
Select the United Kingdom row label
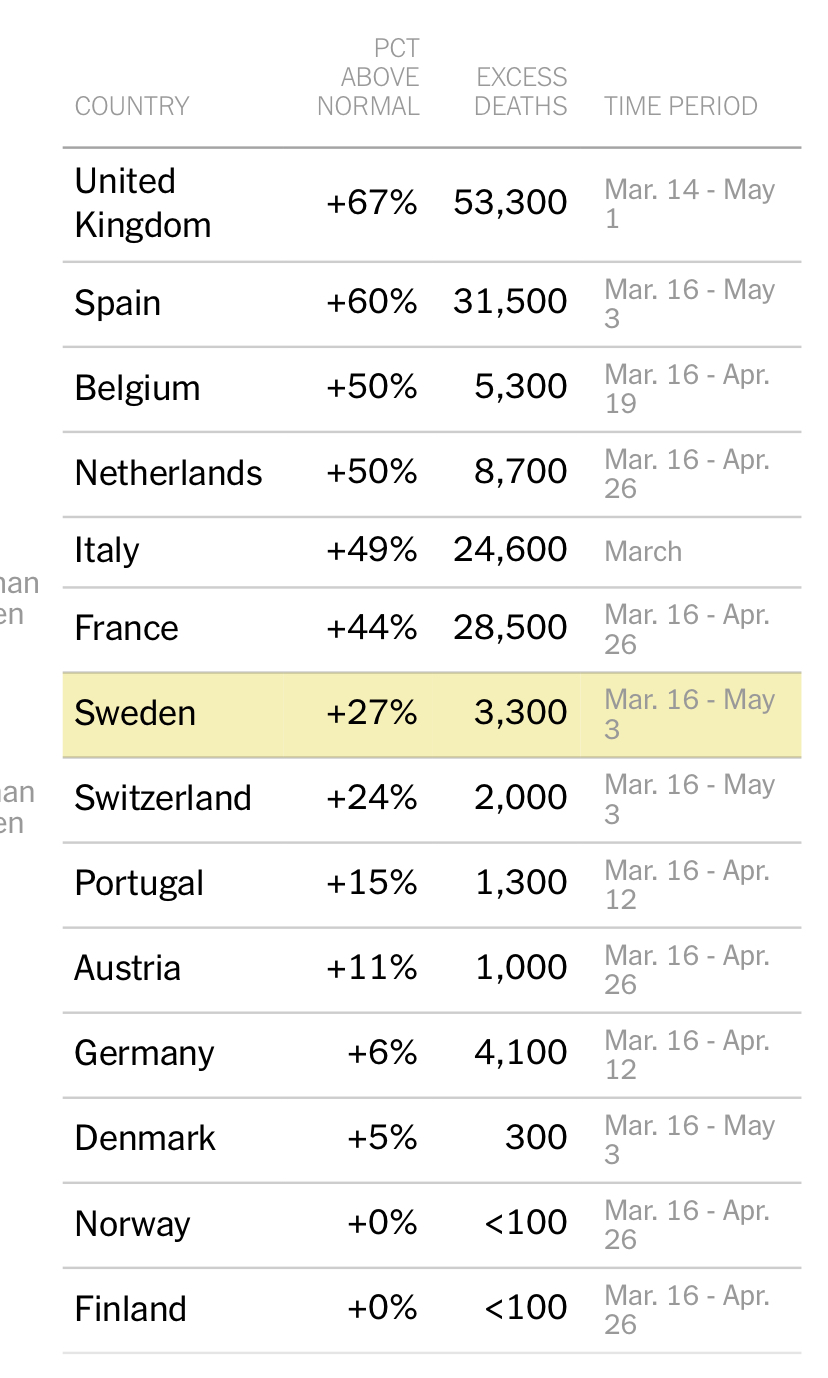[x=143, y=203]
